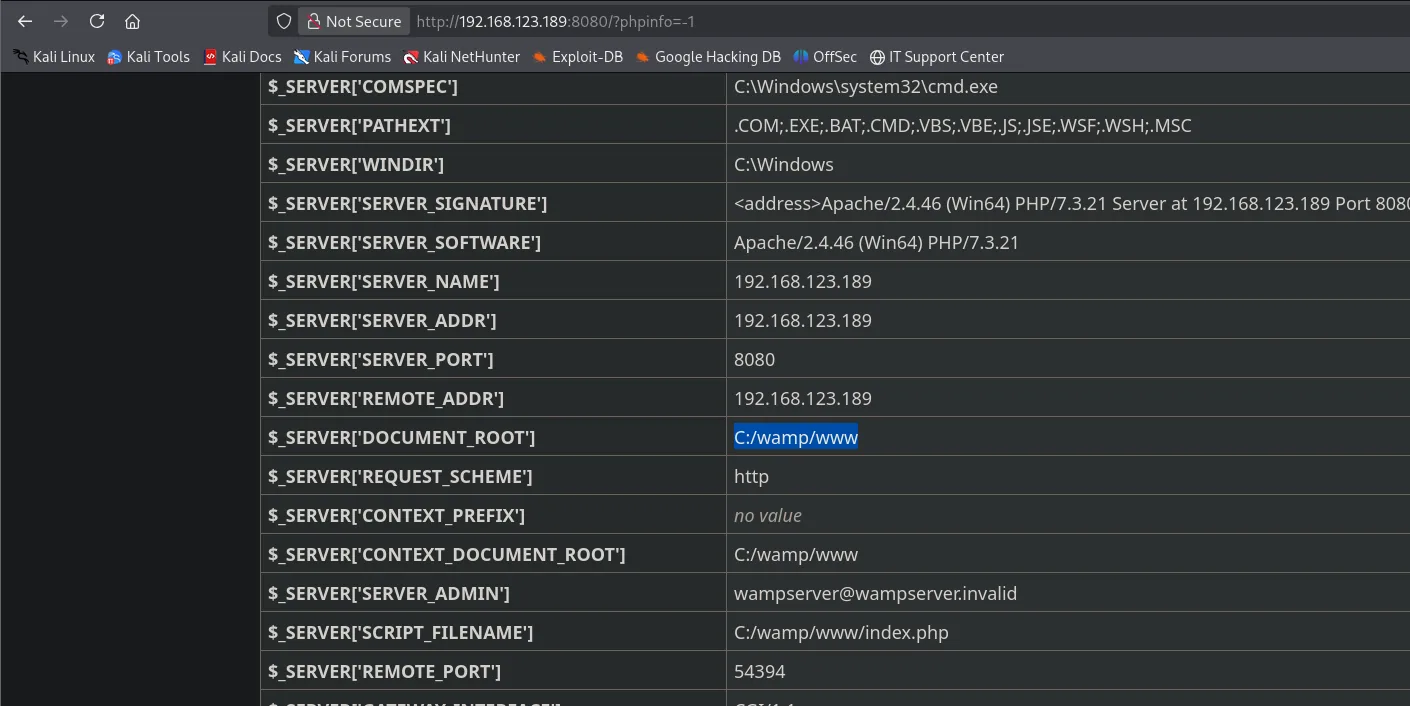Open the OffSec bookmark
Screen dimensions: 1410x706
coord(825,57)
